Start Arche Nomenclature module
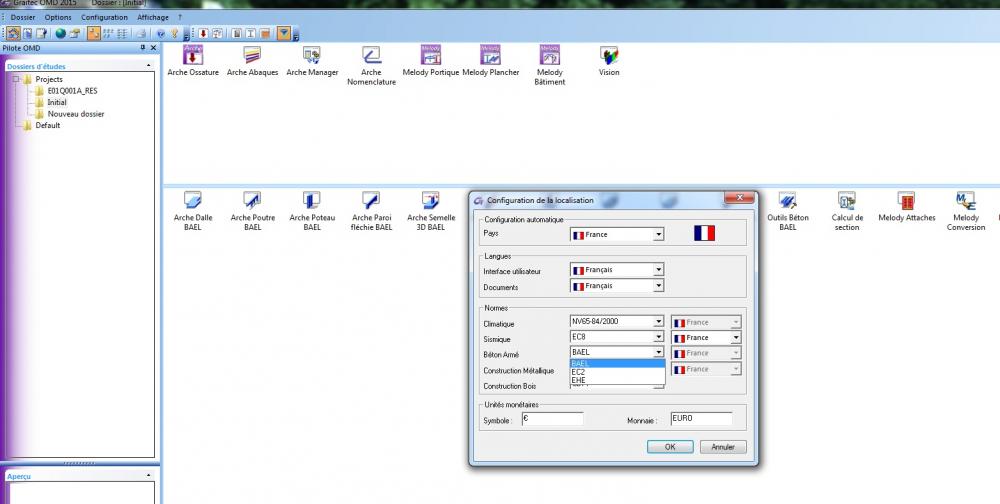The height and width of the screenshot is (504, 1000). (371, 65)
